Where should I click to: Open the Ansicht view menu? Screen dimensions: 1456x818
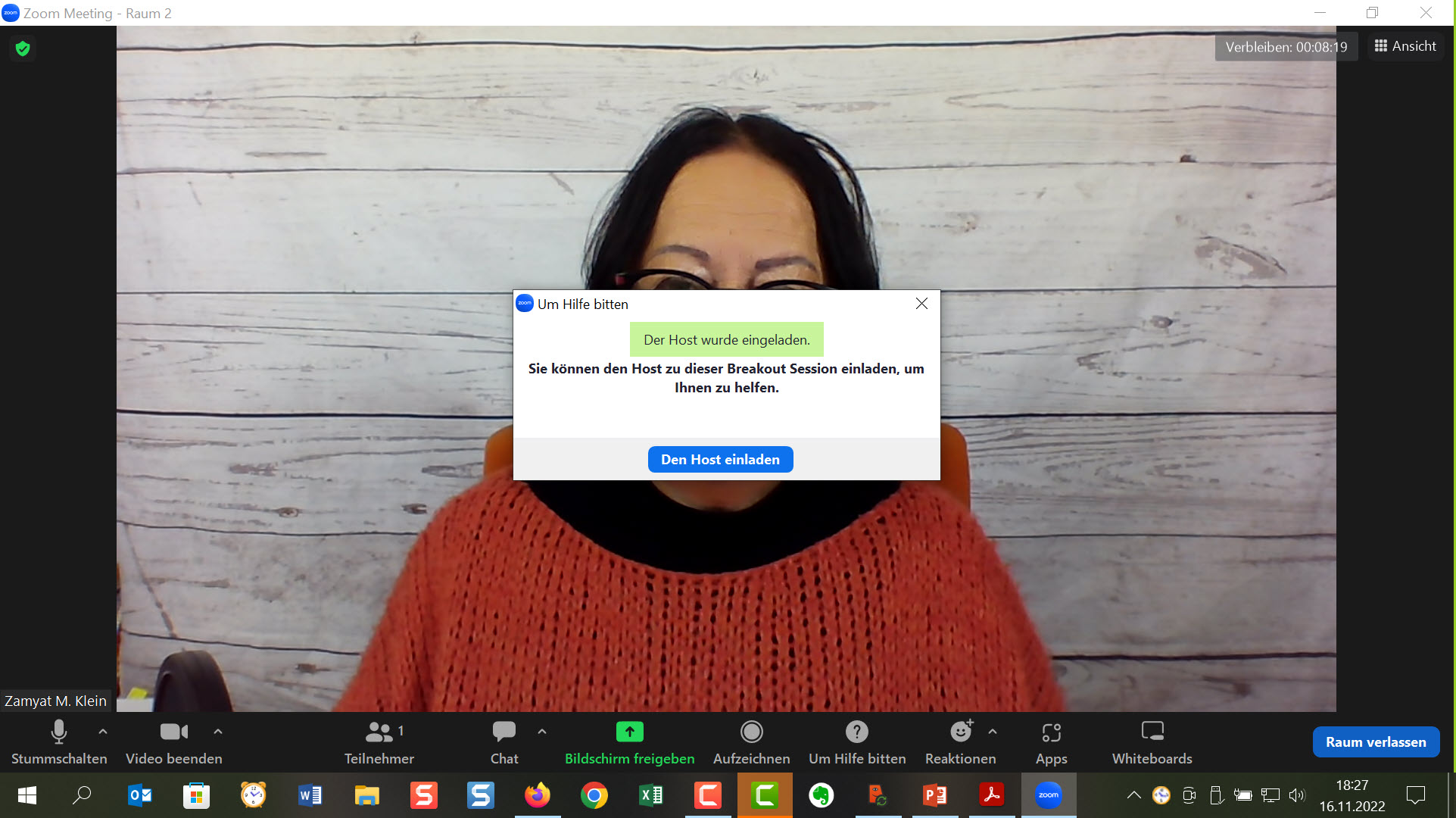point(1405,46)
